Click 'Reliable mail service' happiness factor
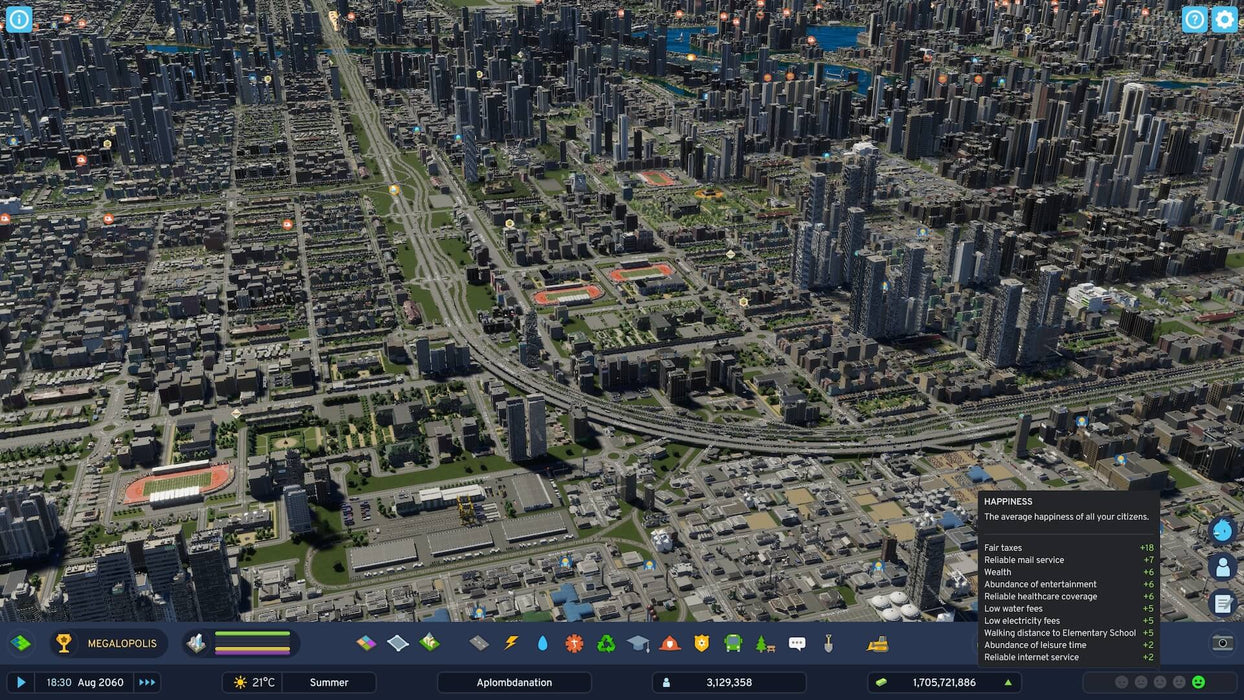1244x700 pixels. (x=1069, y=560)
